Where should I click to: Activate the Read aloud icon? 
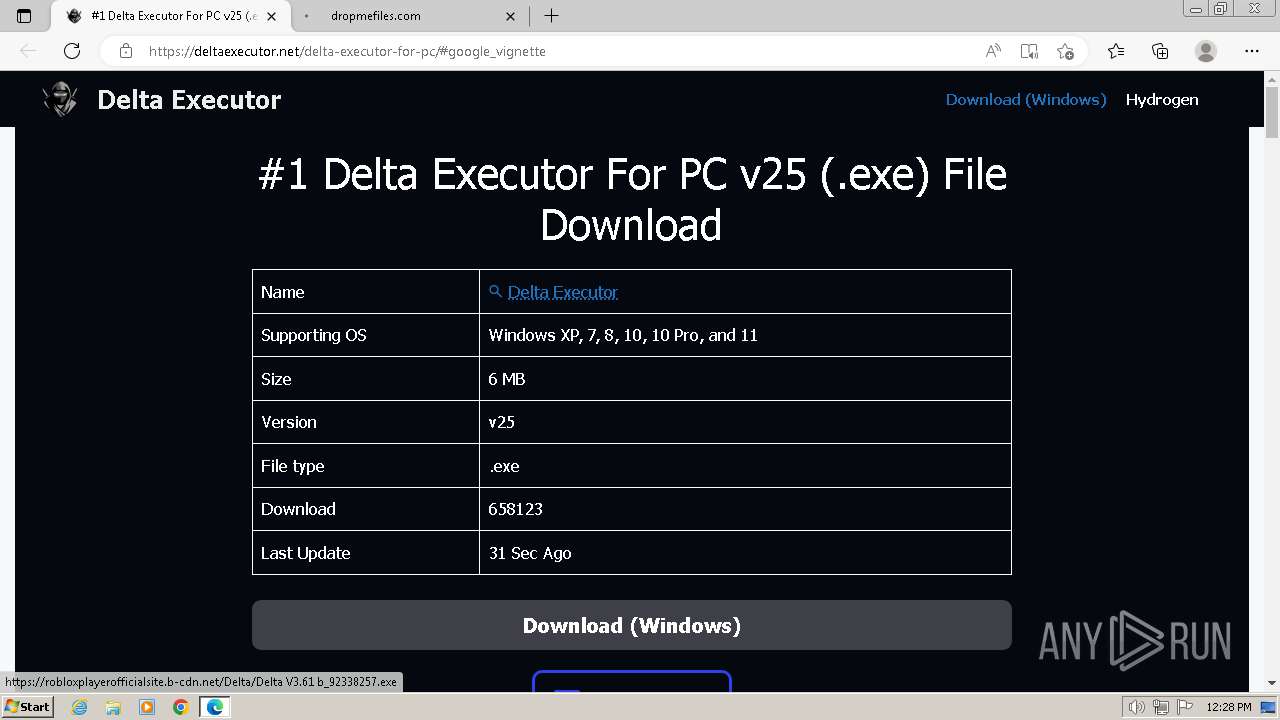993,51
